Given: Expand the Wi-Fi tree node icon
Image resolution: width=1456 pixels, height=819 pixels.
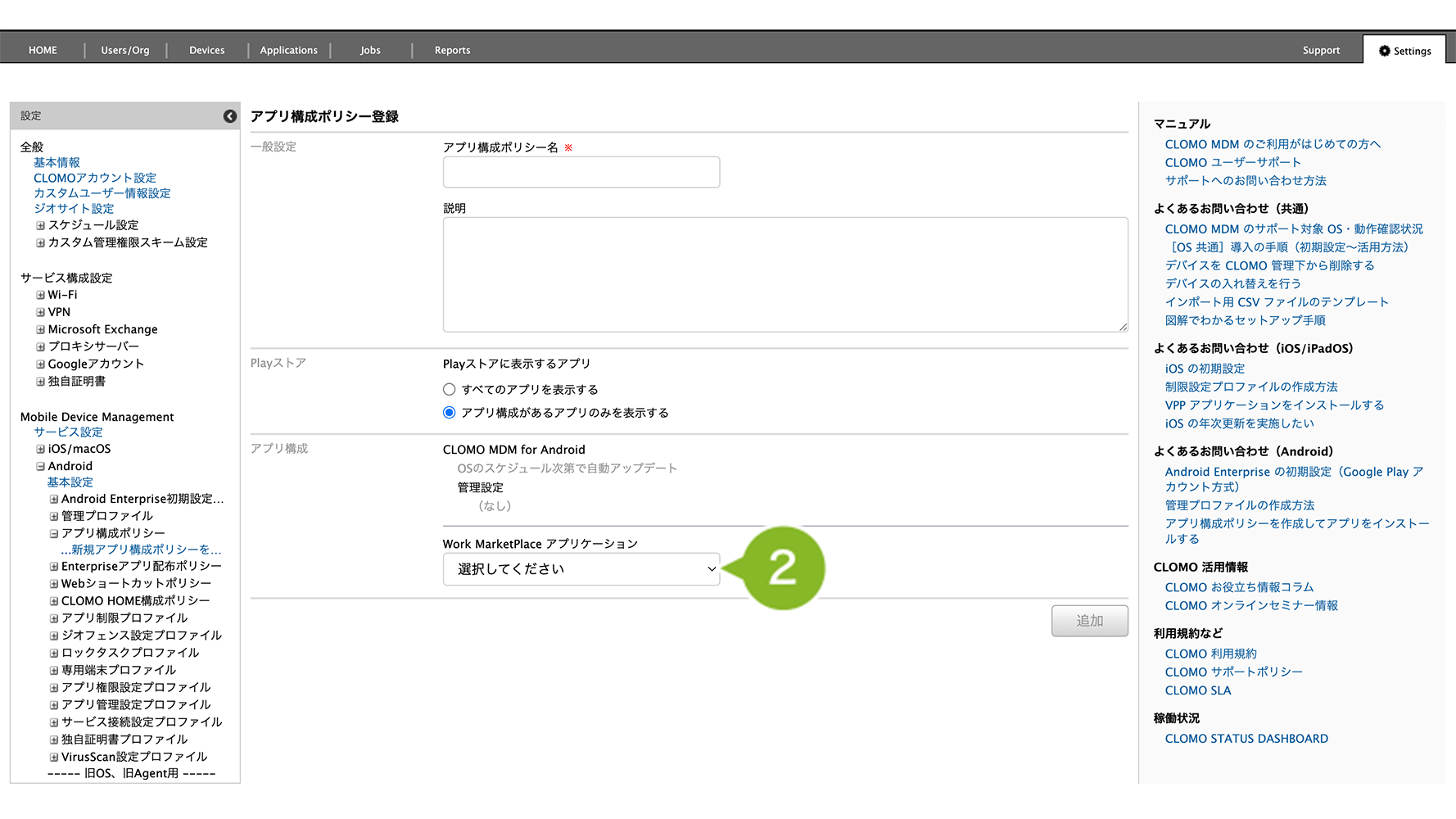Looking at the screenshot, I should (x=40, y=295).
